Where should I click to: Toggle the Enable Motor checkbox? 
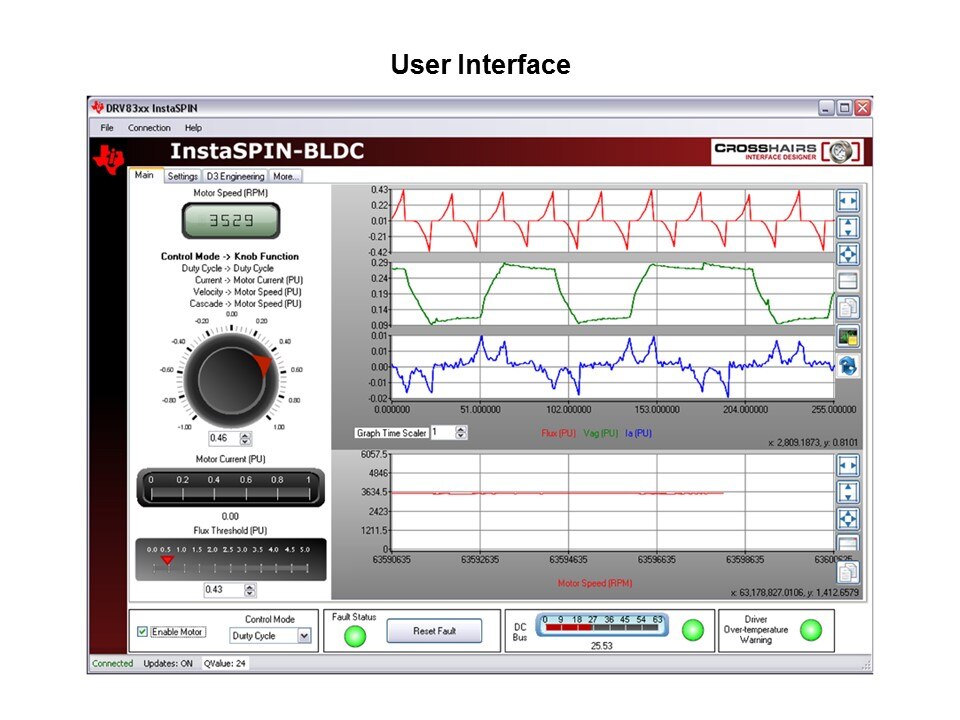coord(143,632)
